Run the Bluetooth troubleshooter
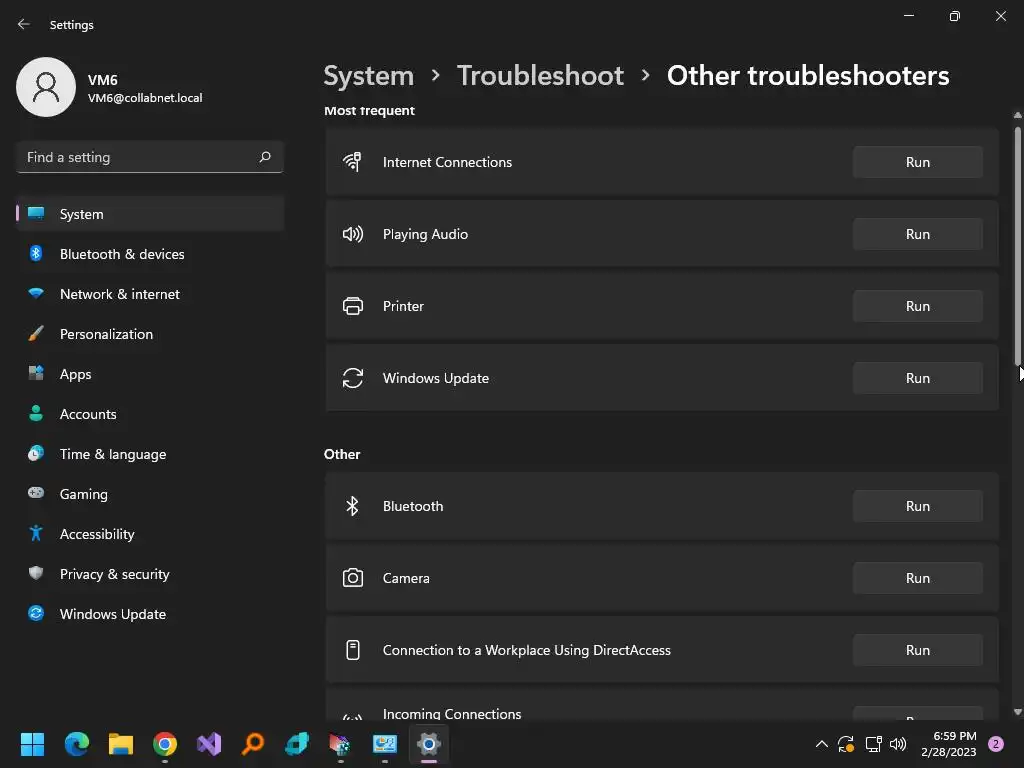This screenshot has width=1024, height=768. pos(918,506)
